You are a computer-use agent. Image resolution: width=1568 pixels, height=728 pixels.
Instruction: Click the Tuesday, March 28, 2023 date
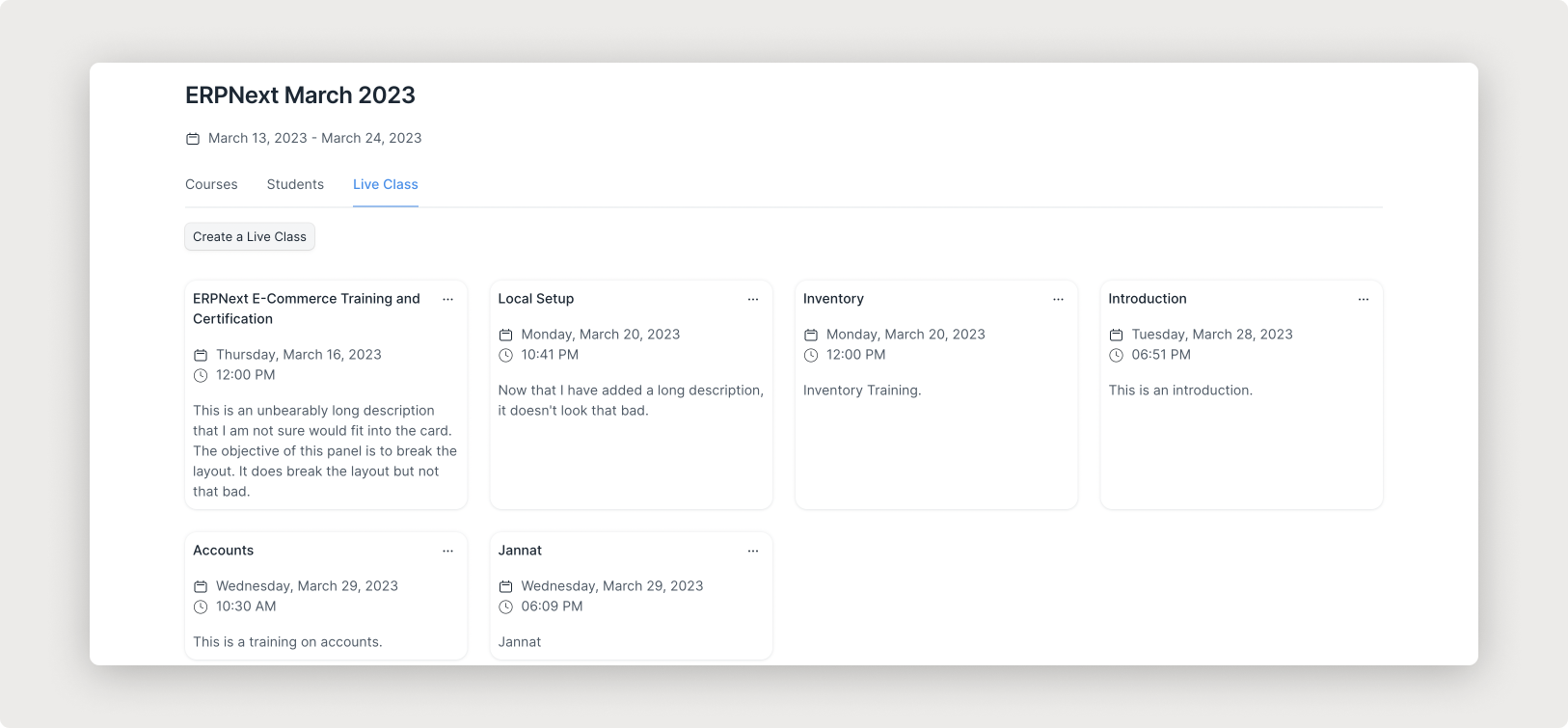tap(1212, 335)
